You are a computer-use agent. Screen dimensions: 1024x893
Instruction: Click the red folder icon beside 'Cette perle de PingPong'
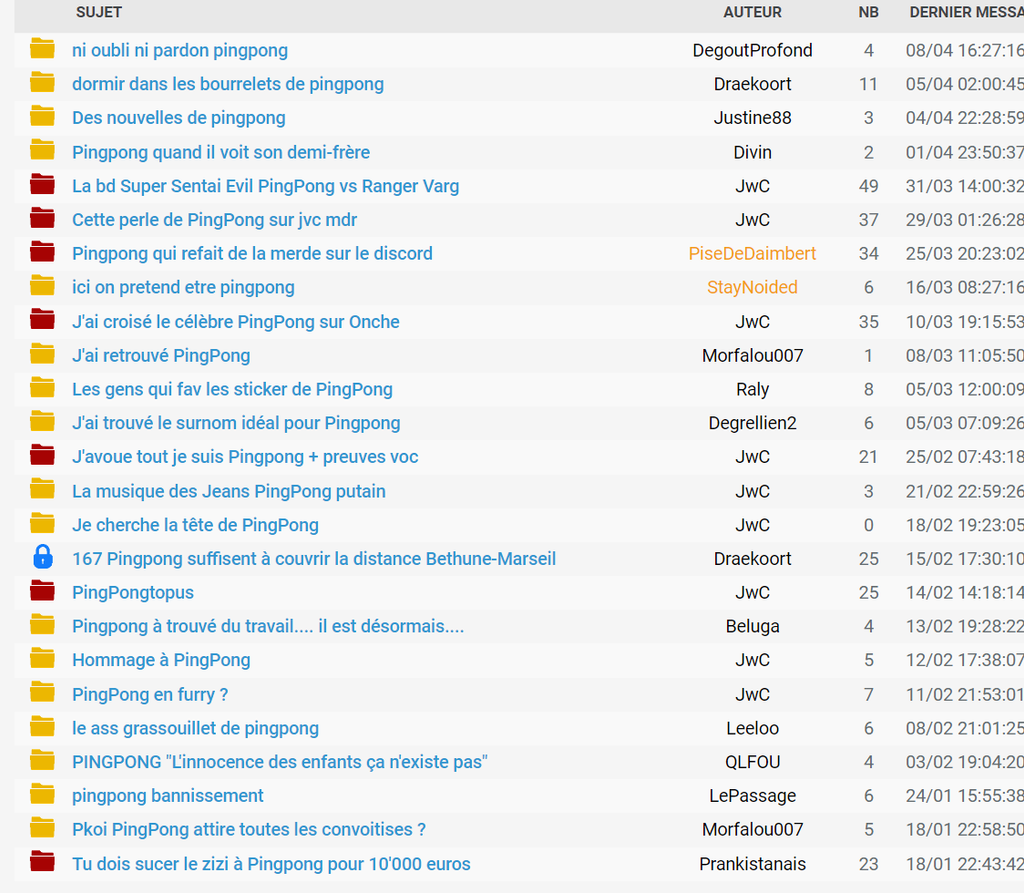[x=42, y=218]
